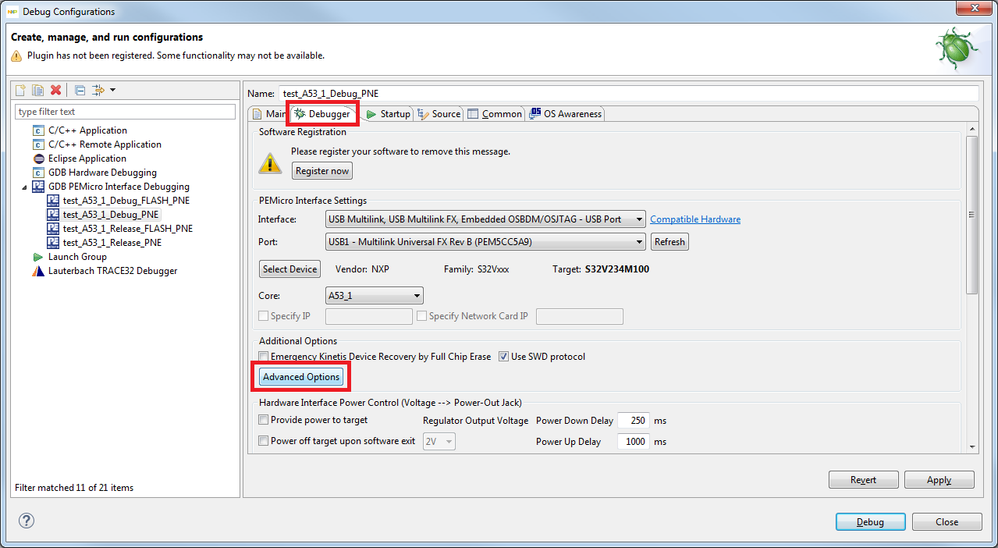
Task: Open the Main tab
Action: (x=269, y=114)
